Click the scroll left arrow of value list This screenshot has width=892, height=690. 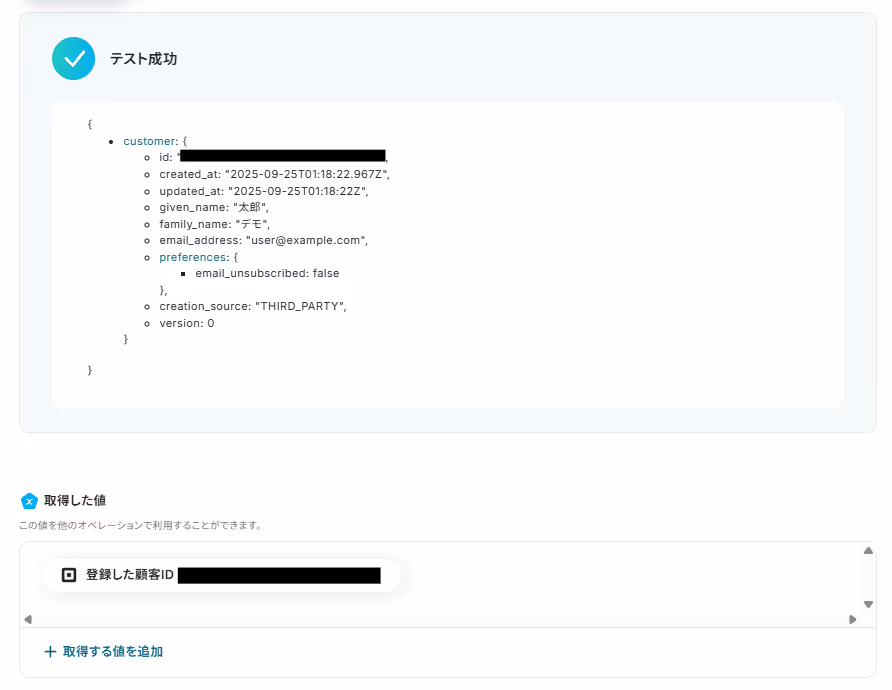[x=28, y=619]
